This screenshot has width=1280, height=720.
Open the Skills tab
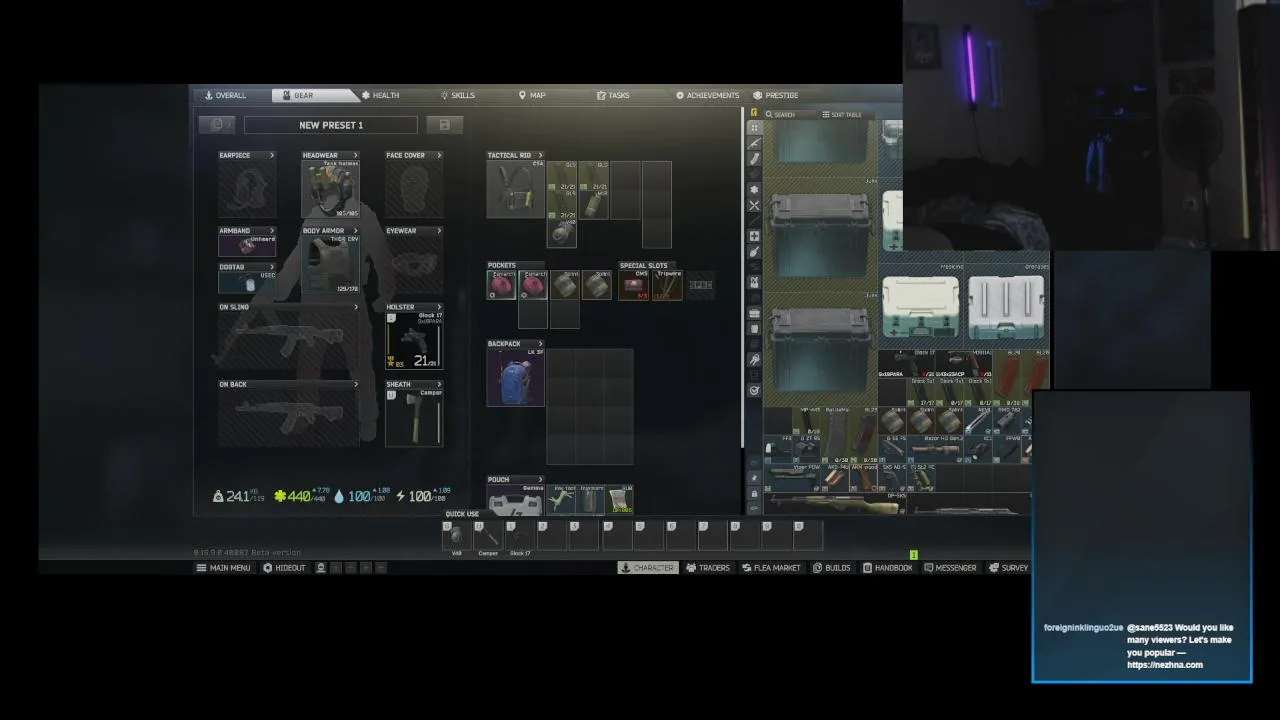pyautogui.click(x=458, y=95)
